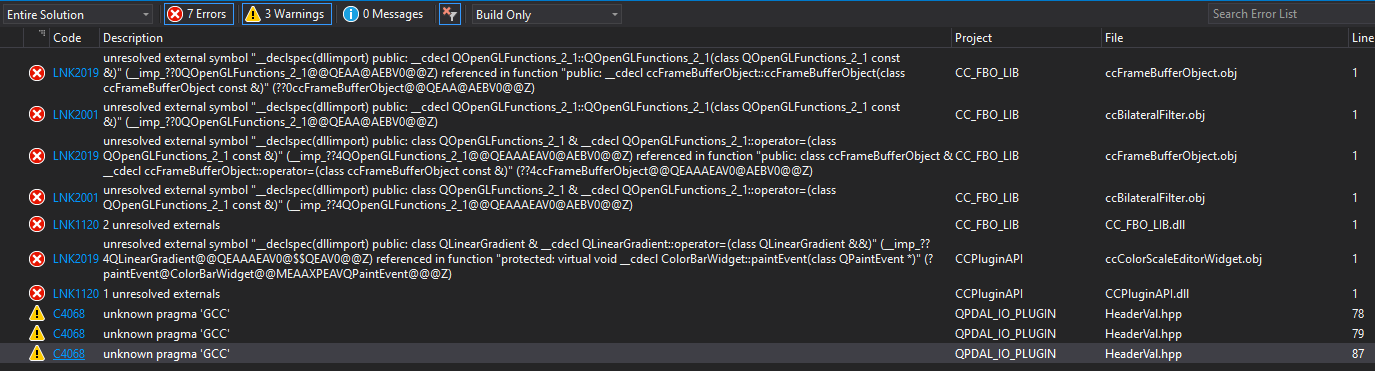The height and width of the screenshot is (371, 1375).
Task: Select HeaderVal.hpp file cell for line 78
Action: [x=1143, y=314]
